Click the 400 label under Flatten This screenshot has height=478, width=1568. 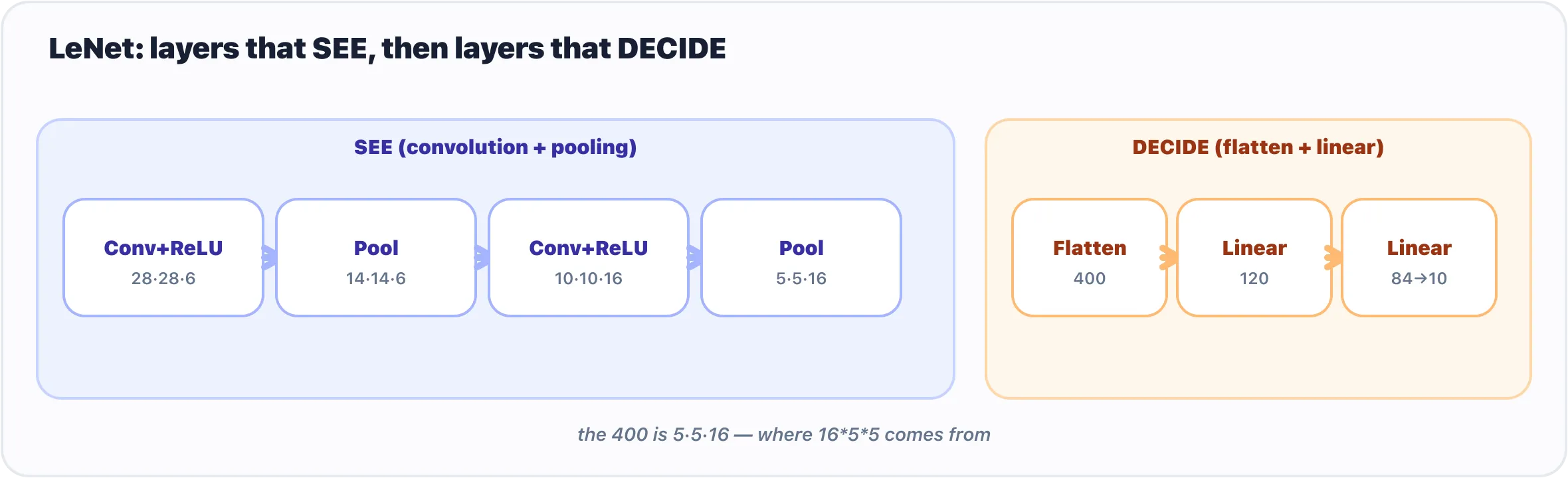pos(1090,278)
